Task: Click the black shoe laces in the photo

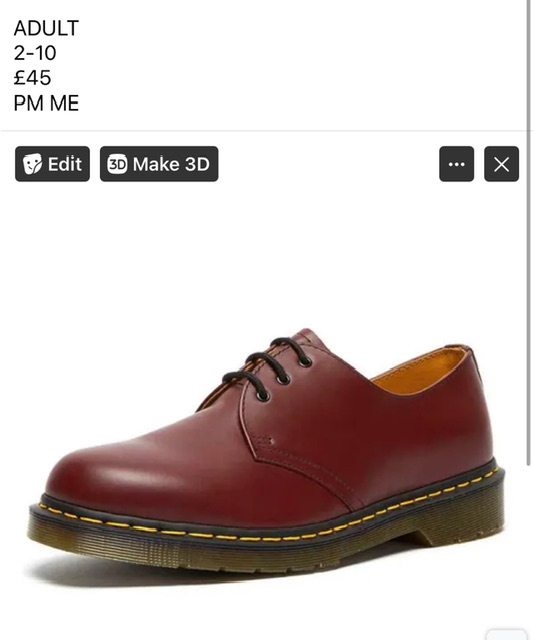Action: [267, 367]
